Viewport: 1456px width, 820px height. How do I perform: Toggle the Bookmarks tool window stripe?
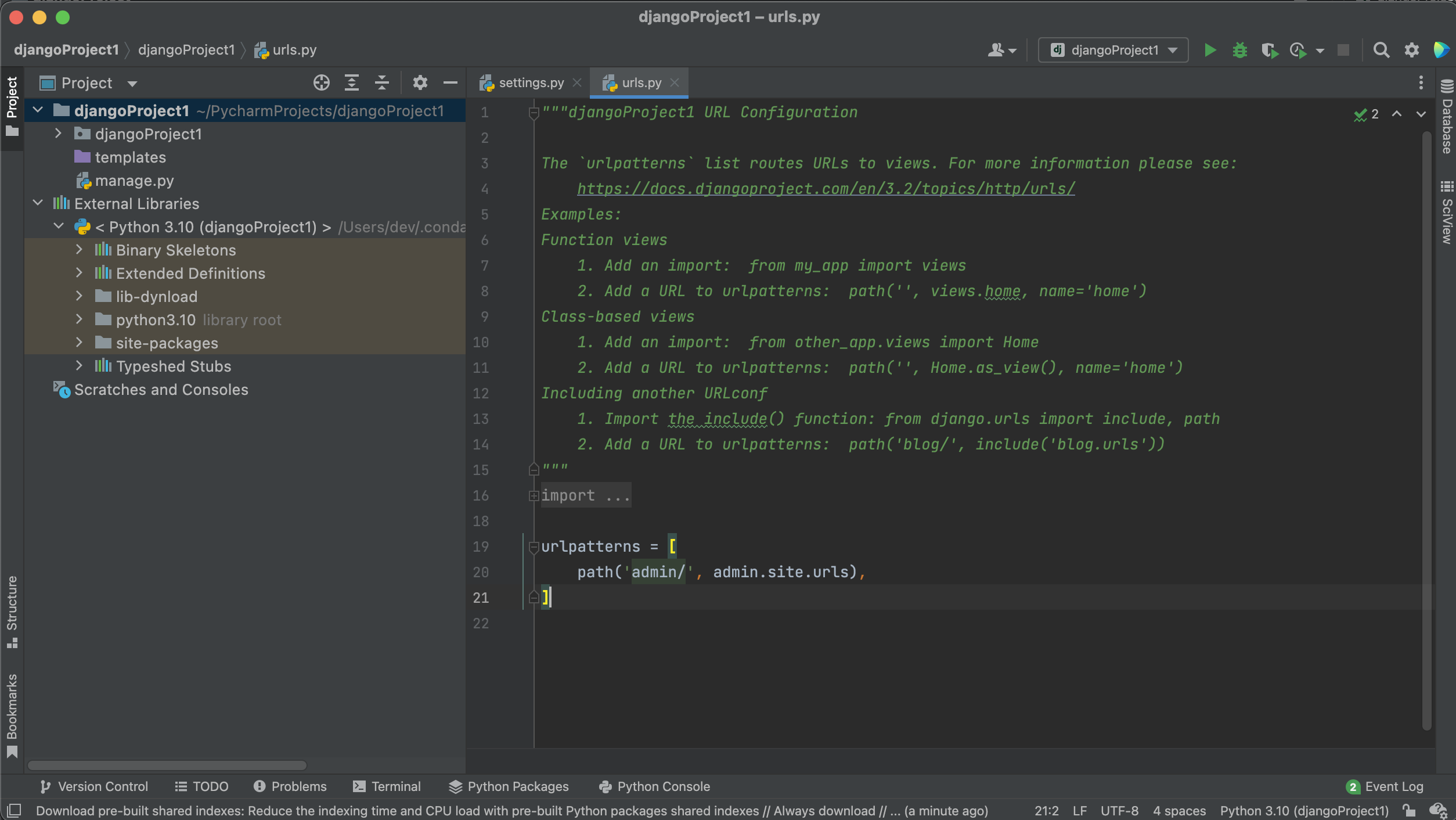click(12, 714)
